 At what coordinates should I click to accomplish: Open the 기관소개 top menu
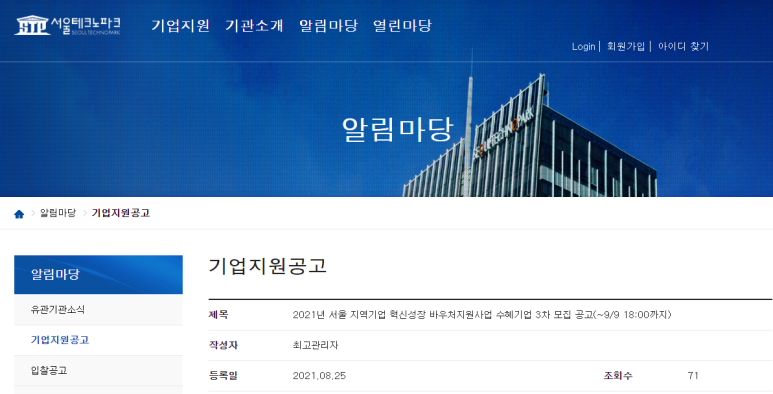click(x=254, y=26)
